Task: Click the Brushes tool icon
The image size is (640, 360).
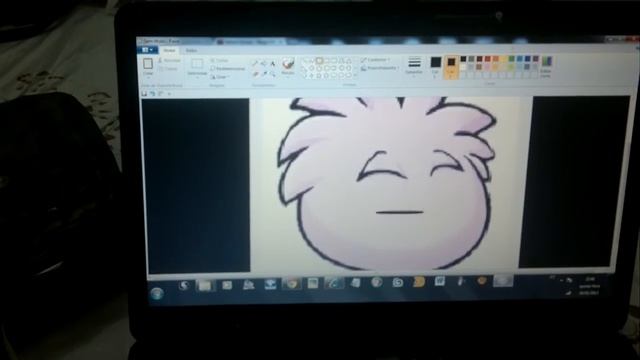Action: pyautogui.click(x=288, y=63)
